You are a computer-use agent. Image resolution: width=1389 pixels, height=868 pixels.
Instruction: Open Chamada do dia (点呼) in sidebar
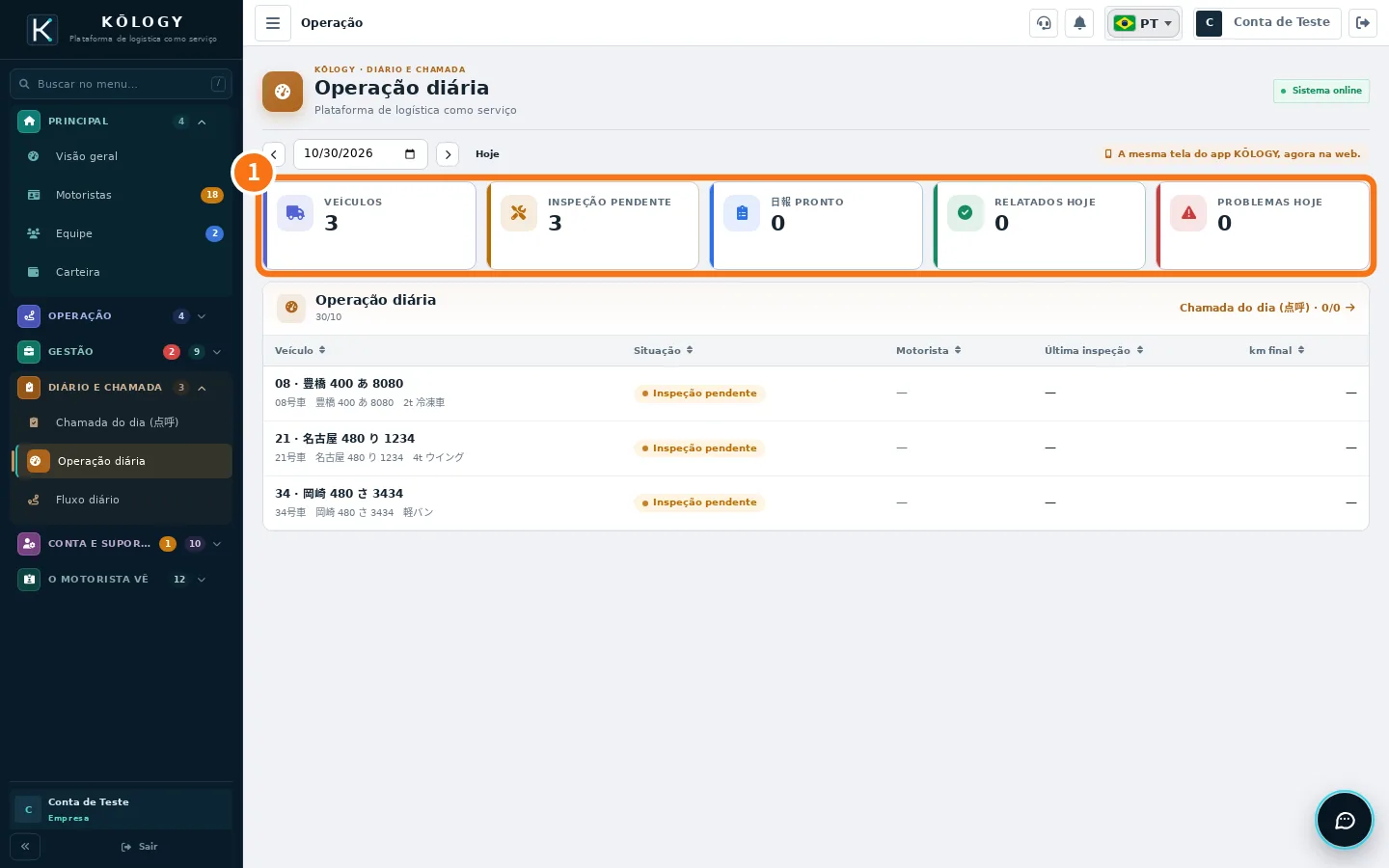click(x=122, y=422)
